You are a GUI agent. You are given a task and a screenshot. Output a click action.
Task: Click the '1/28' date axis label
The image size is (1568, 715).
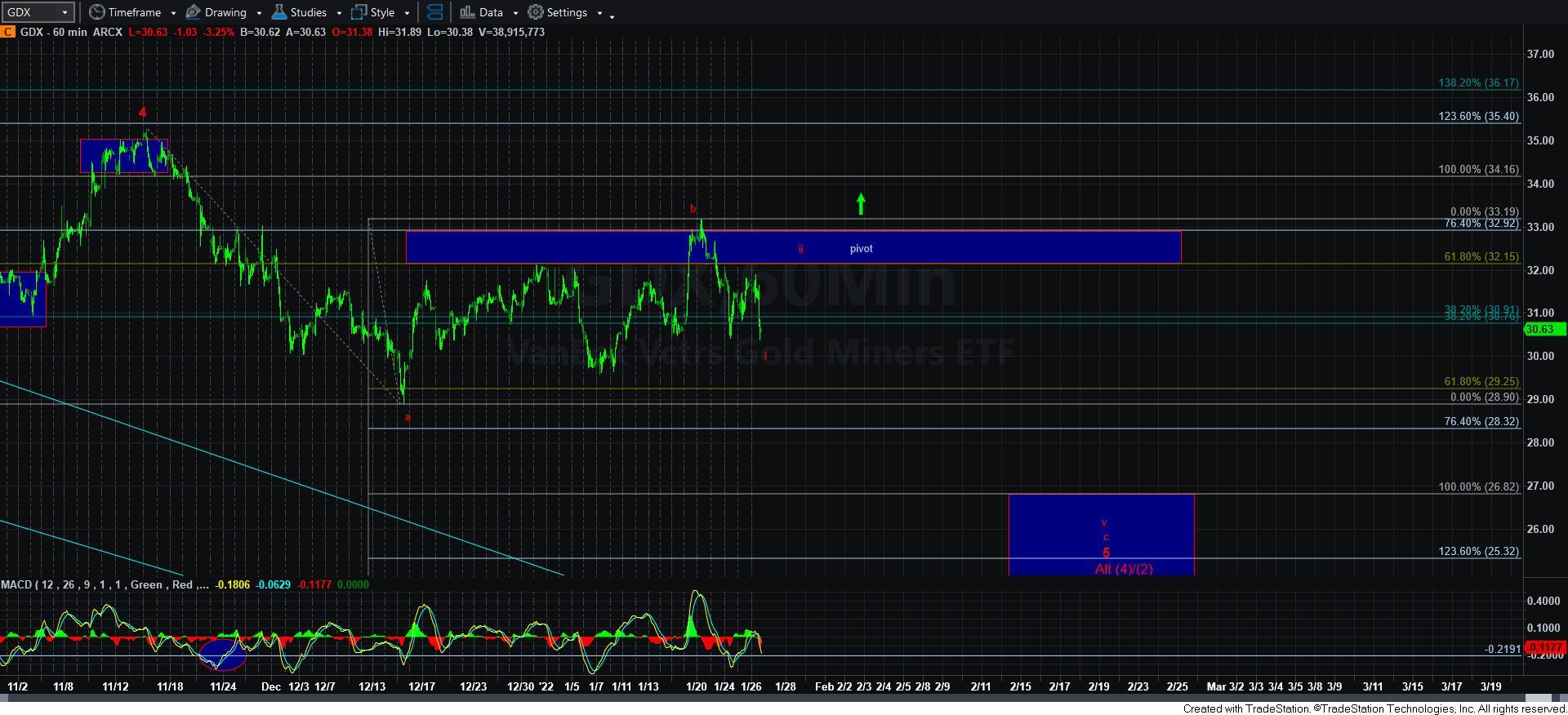tap(785, 686)
